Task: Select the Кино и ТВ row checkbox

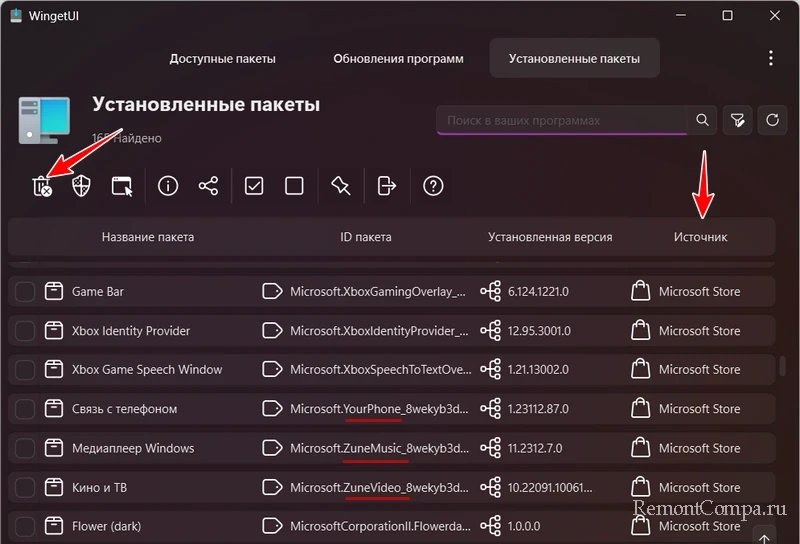Action: tap(25, 488)
